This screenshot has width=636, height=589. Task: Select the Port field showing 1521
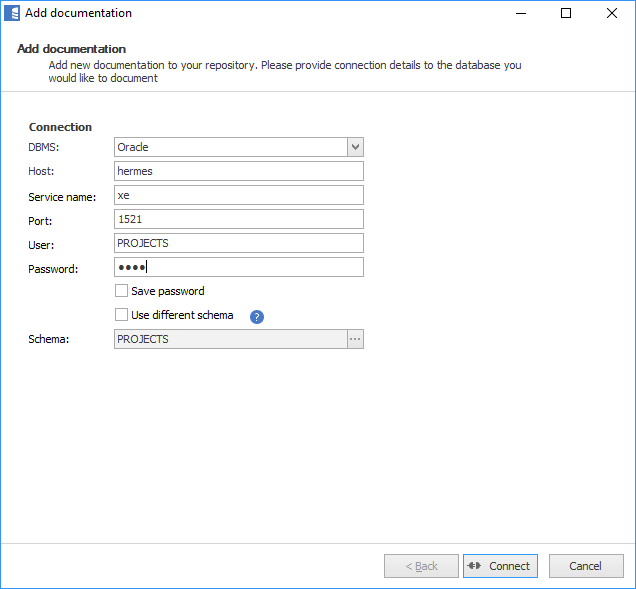pos(238,219)
